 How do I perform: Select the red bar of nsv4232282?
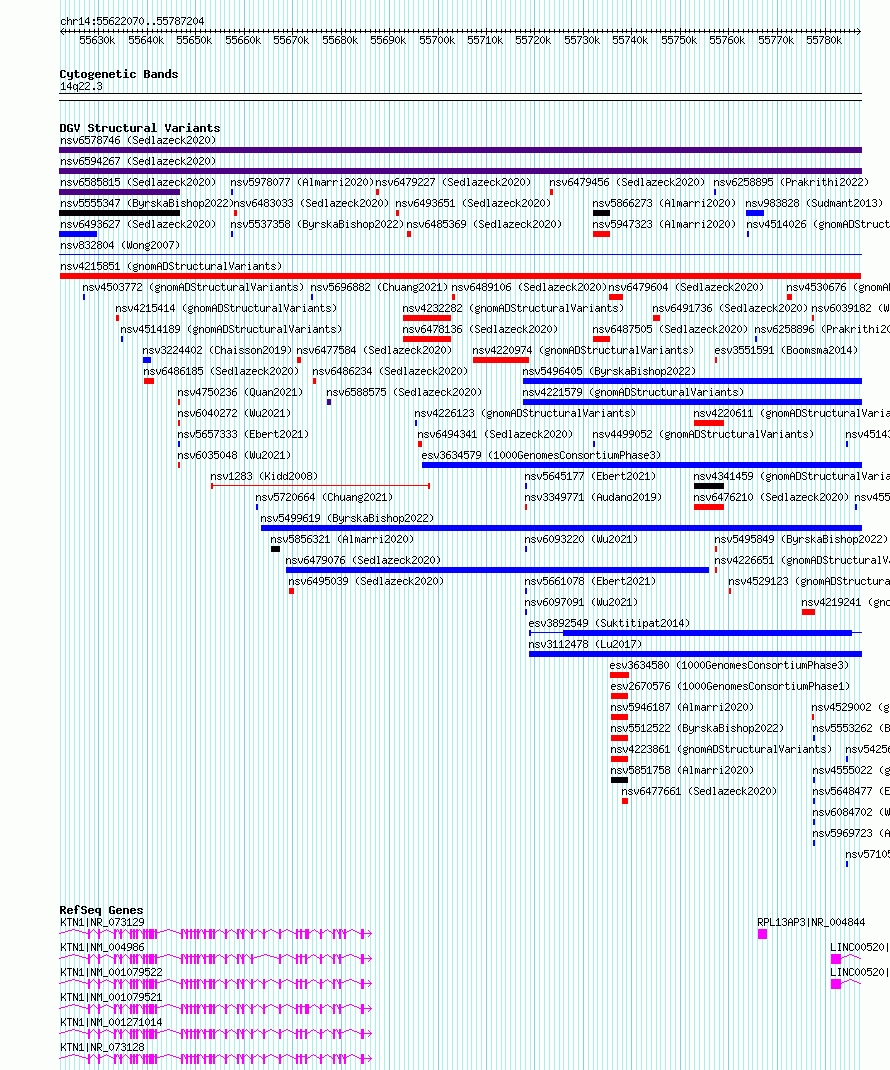pos(427,319)
